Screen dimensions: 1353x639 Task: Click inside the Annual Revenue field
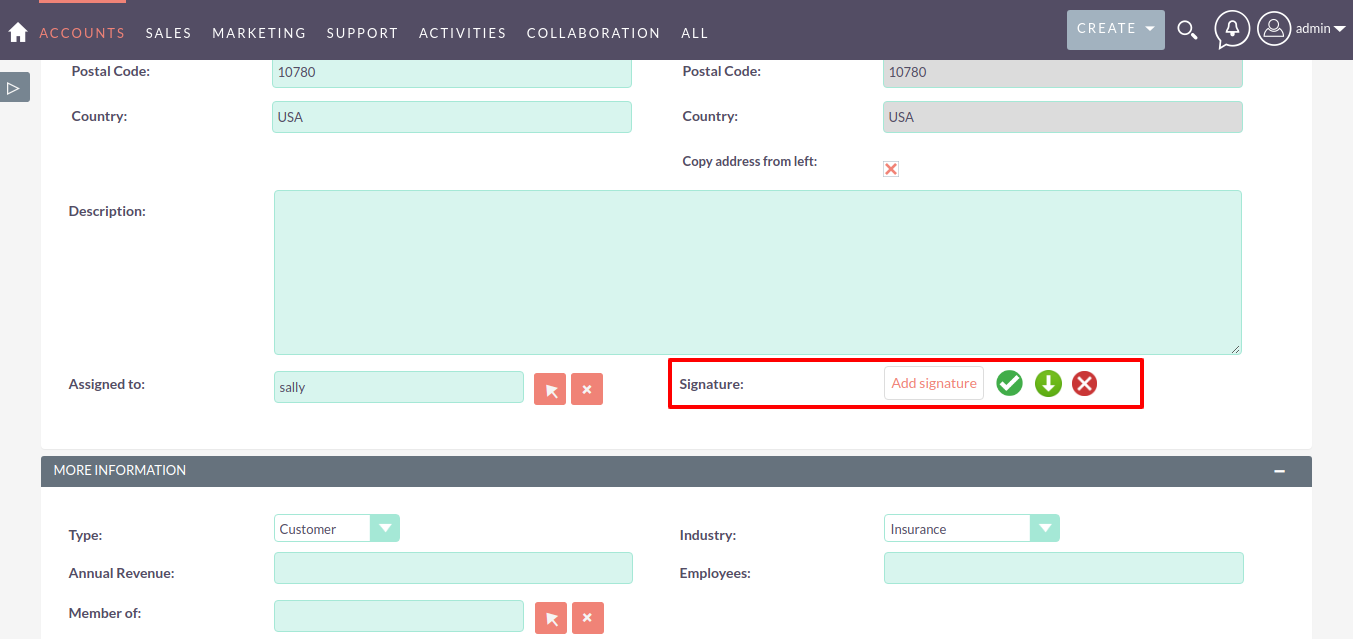click(x=452, y=567)
